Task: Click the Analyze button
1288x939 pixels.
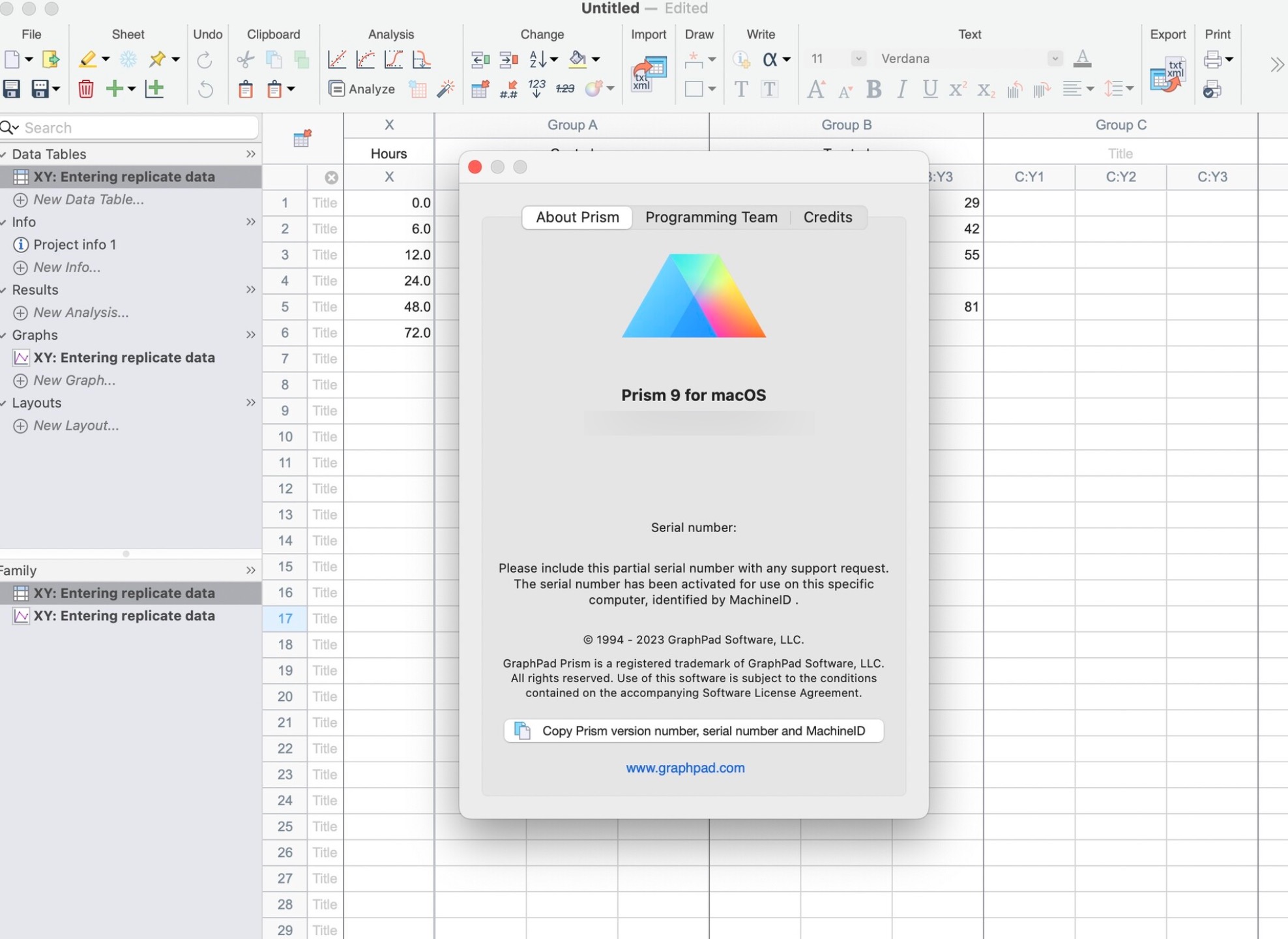Action: tap(362, 89)
